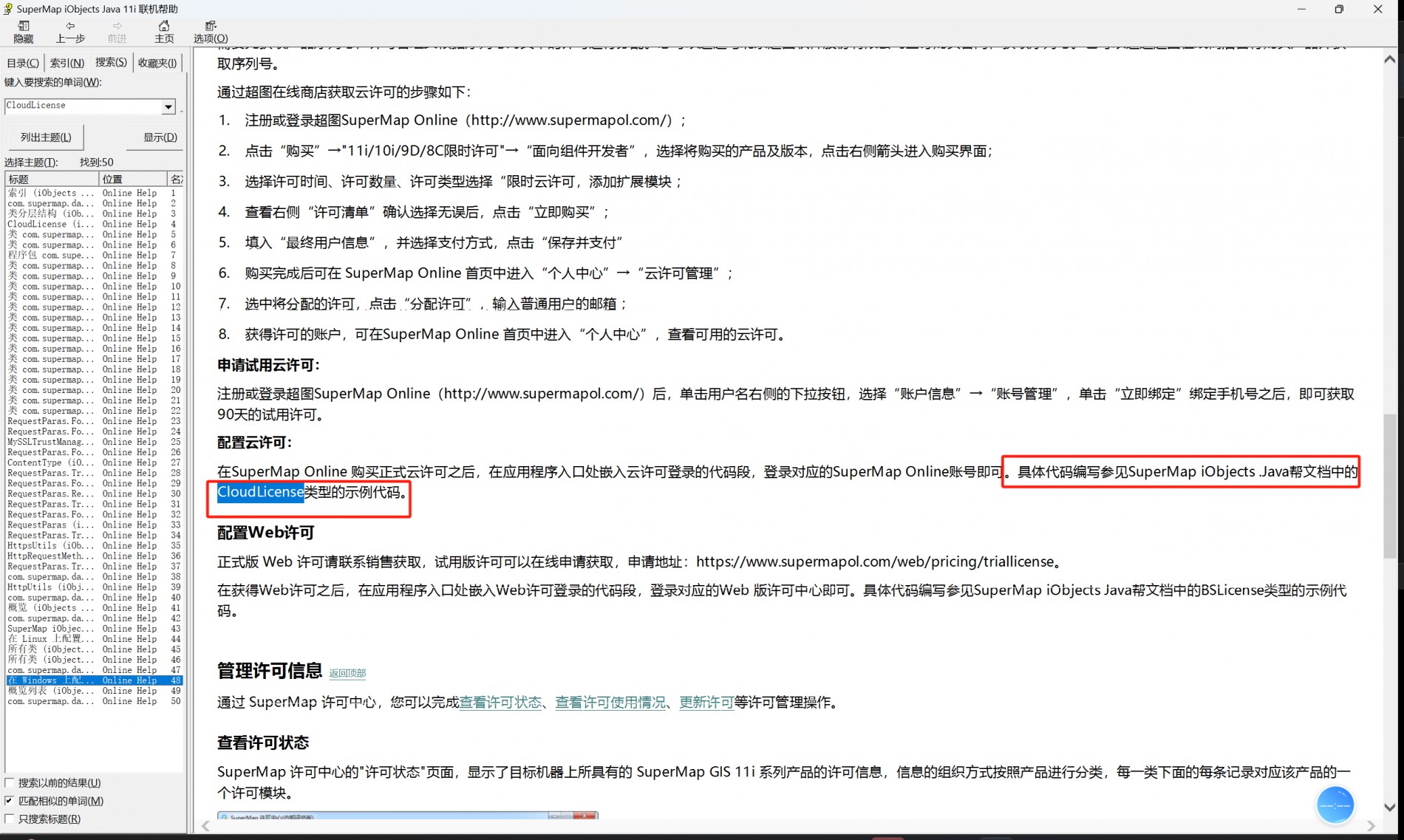Sort results by 位置 column header
The image size is (1404, 840).
pos(133,179)
